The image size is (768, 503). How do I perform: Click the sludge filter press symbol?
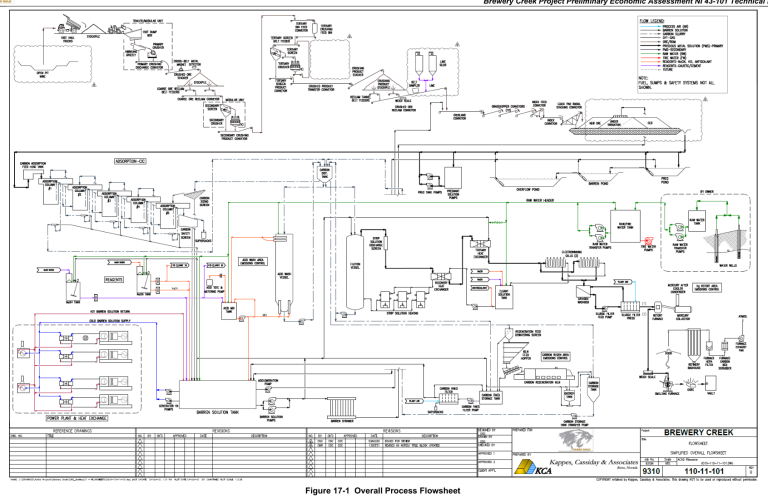[630, 308]
